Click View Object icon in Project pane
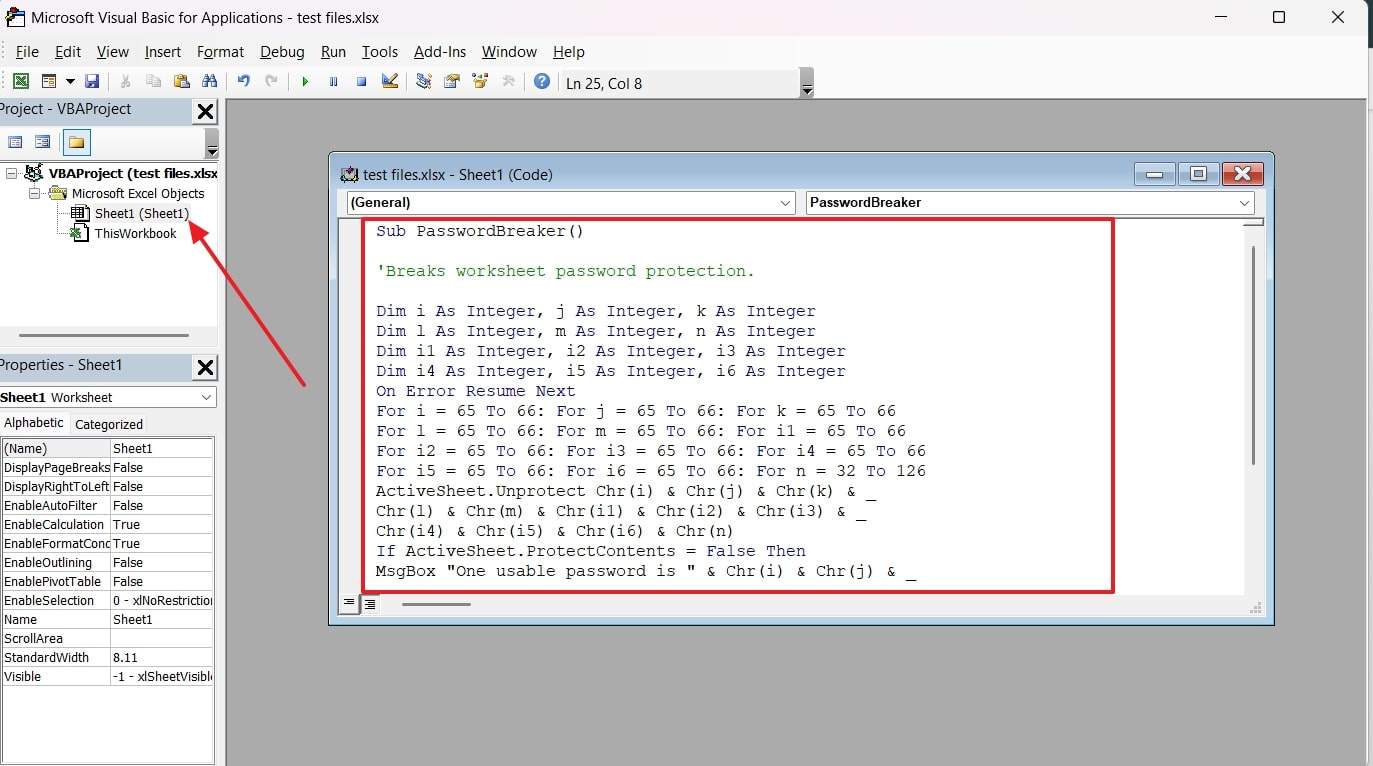This screenshot has height=766, width=1373. [42, 142]
